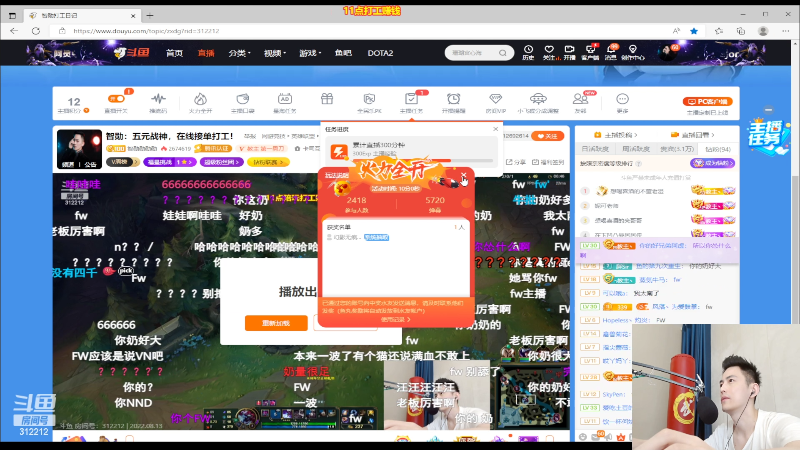This screenshot has height=450, width=800.
Task: Click the Douyu logo in the navigation bar
Action: [131, 53]
